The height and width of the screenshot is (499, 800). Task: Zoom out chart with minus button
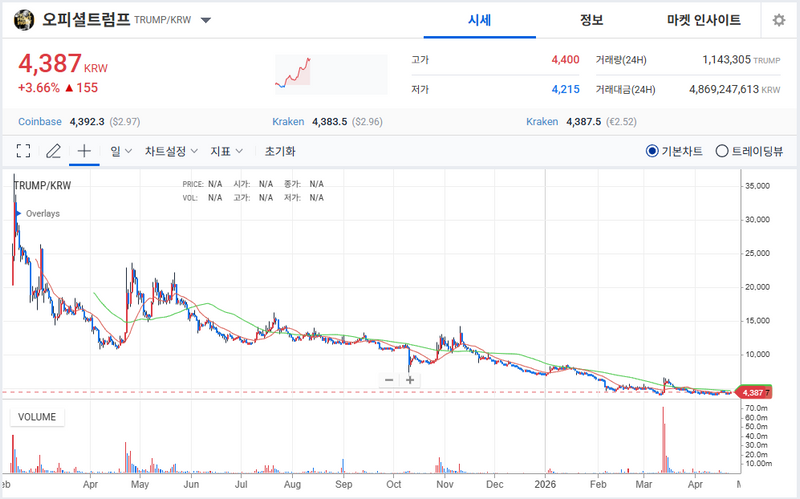coord(389,380)
